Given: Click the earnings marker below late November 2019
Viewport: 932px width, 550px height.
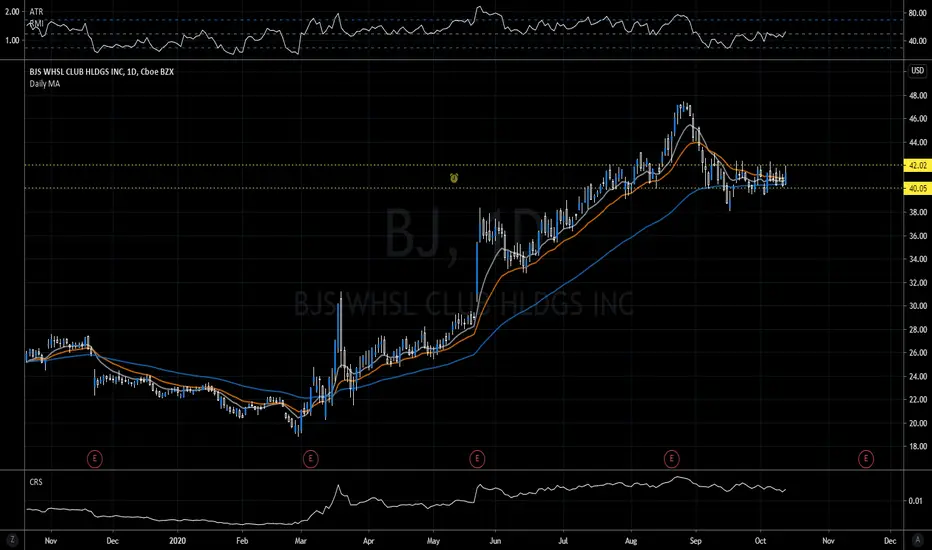Looking at the screenshot, I should [95, 459].
